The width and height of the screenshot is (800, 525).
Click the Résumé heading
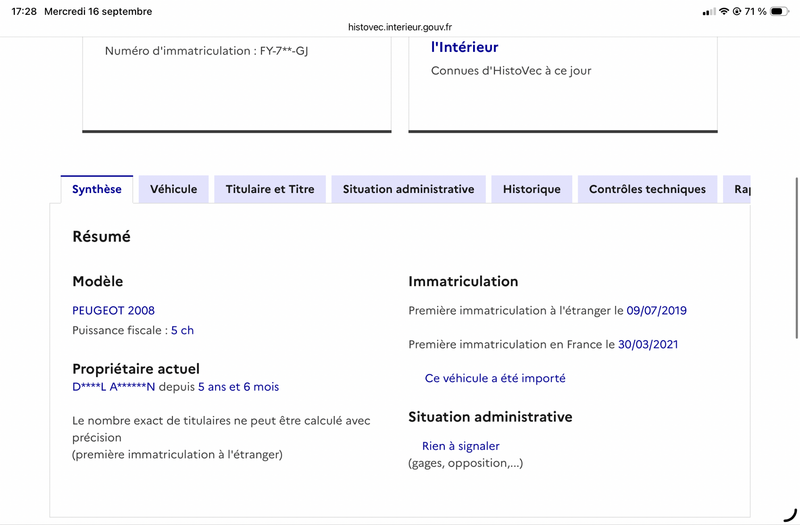tap(102, 236)
